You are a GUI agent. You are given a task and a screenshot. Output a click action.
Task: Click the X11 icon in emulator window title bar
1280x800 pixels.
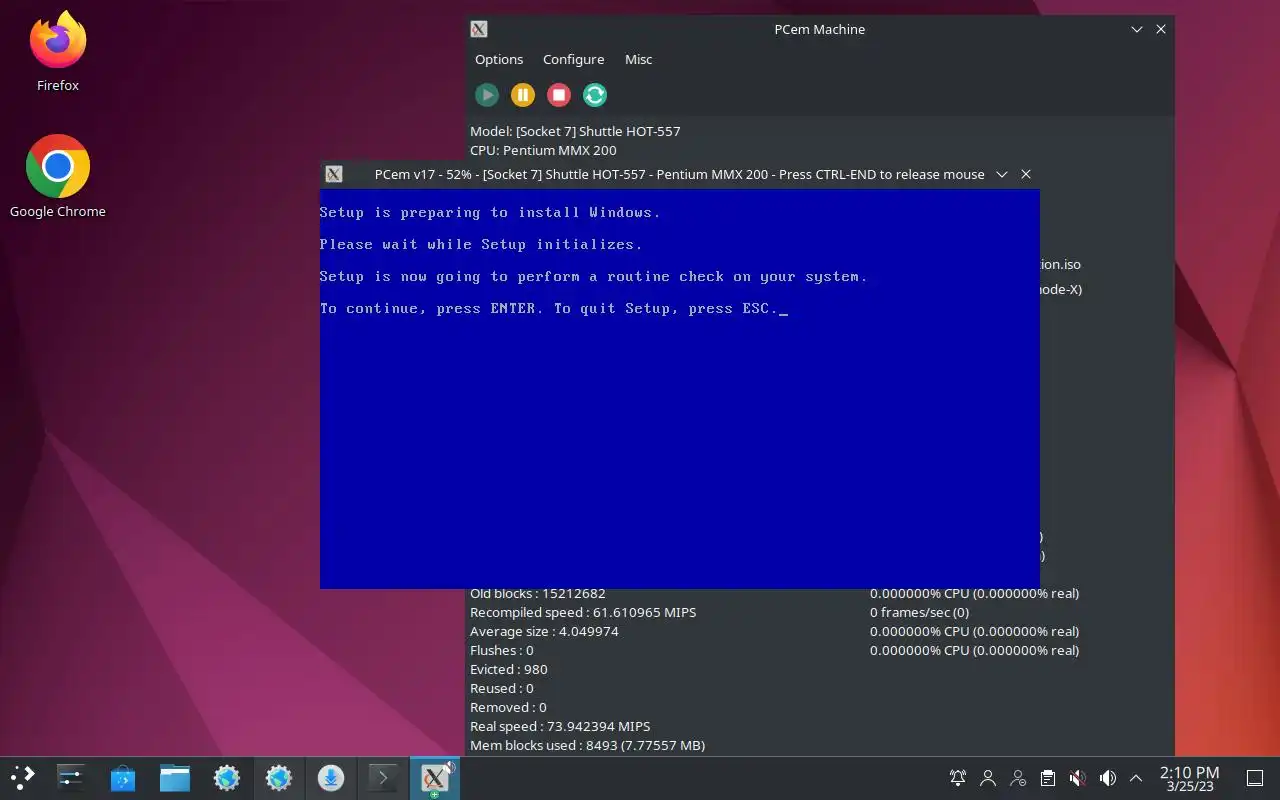click(334, 174)
